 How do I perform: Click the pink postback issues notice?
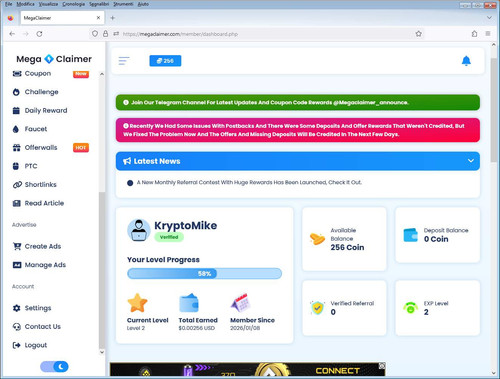coord(298,130)
